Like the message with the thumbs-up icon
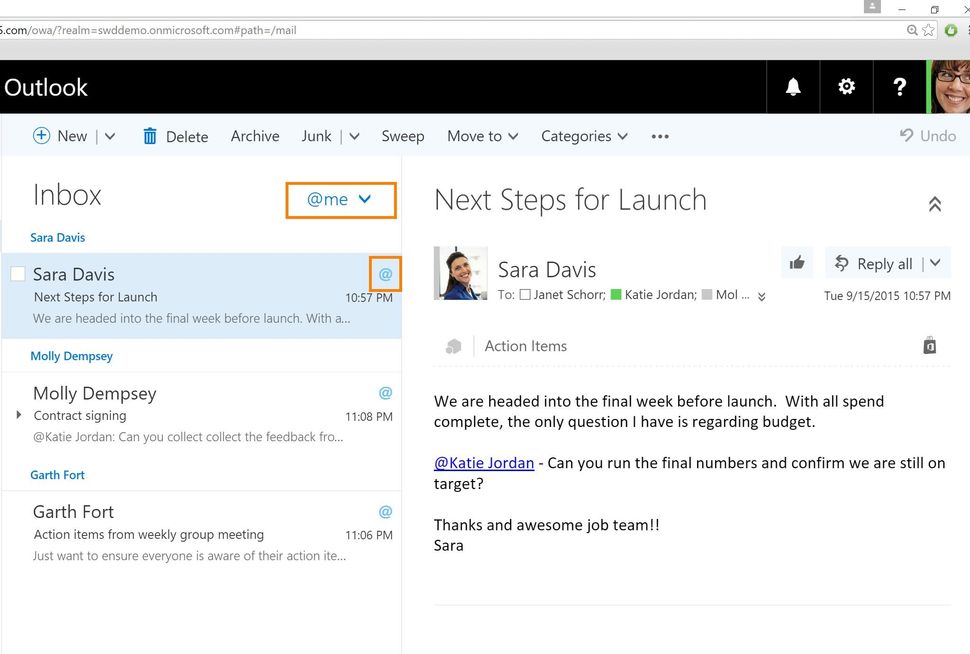970x654 pixels. coord(796,262)
